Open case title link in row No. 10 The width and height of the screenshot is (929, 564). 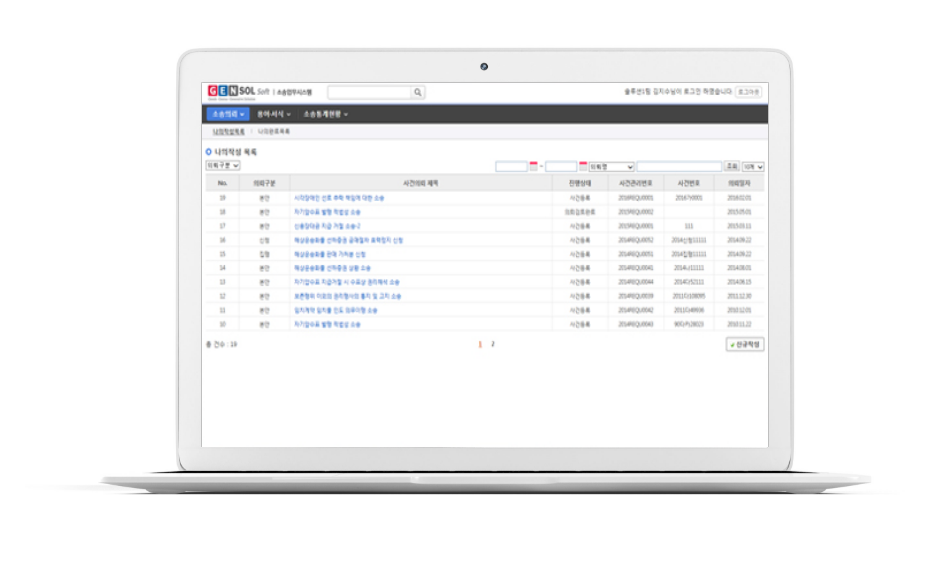tap(335, 324)
